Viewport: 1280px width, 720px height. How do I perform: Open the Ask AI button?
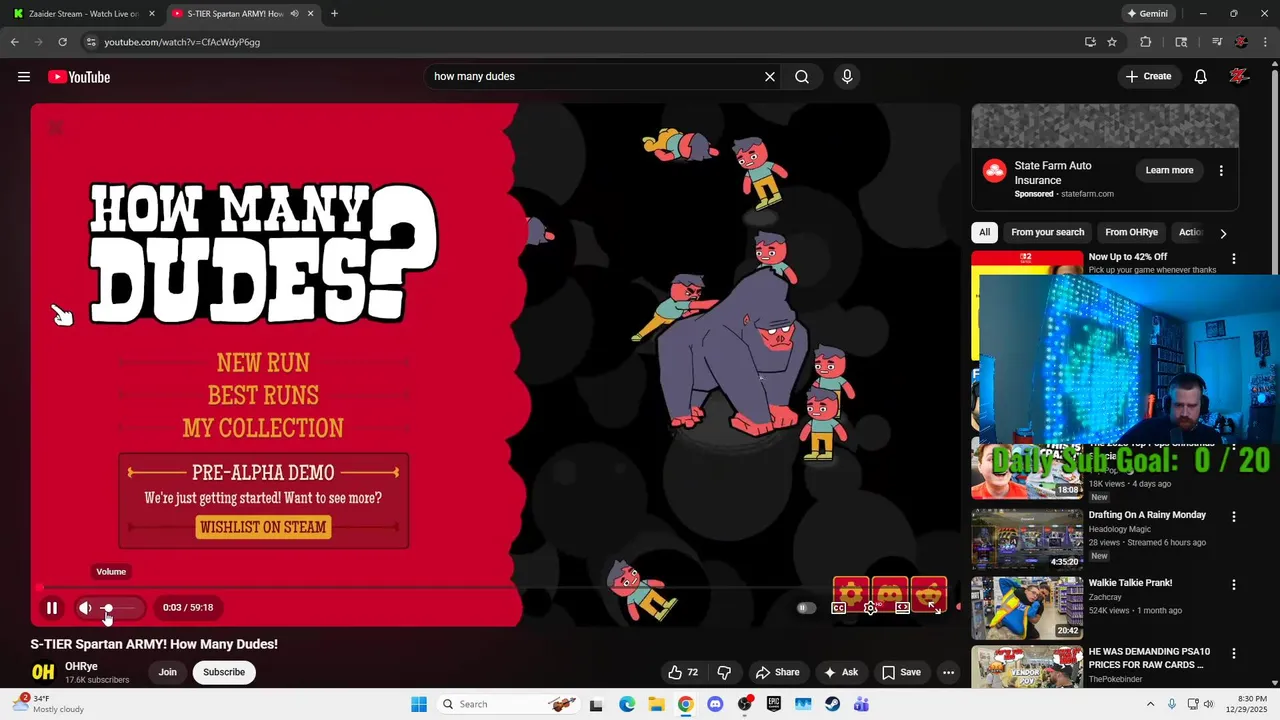coord(841,672)
